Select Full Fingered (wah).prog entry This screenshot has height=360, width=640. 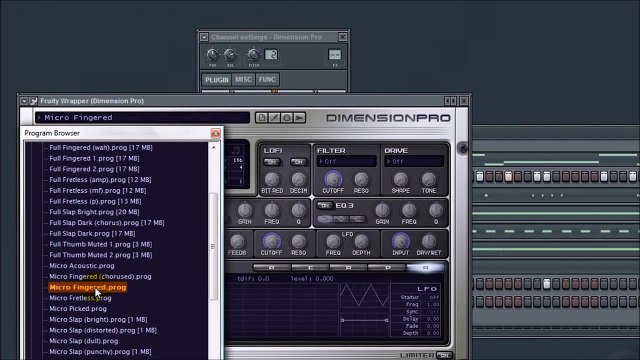[101, 147]
